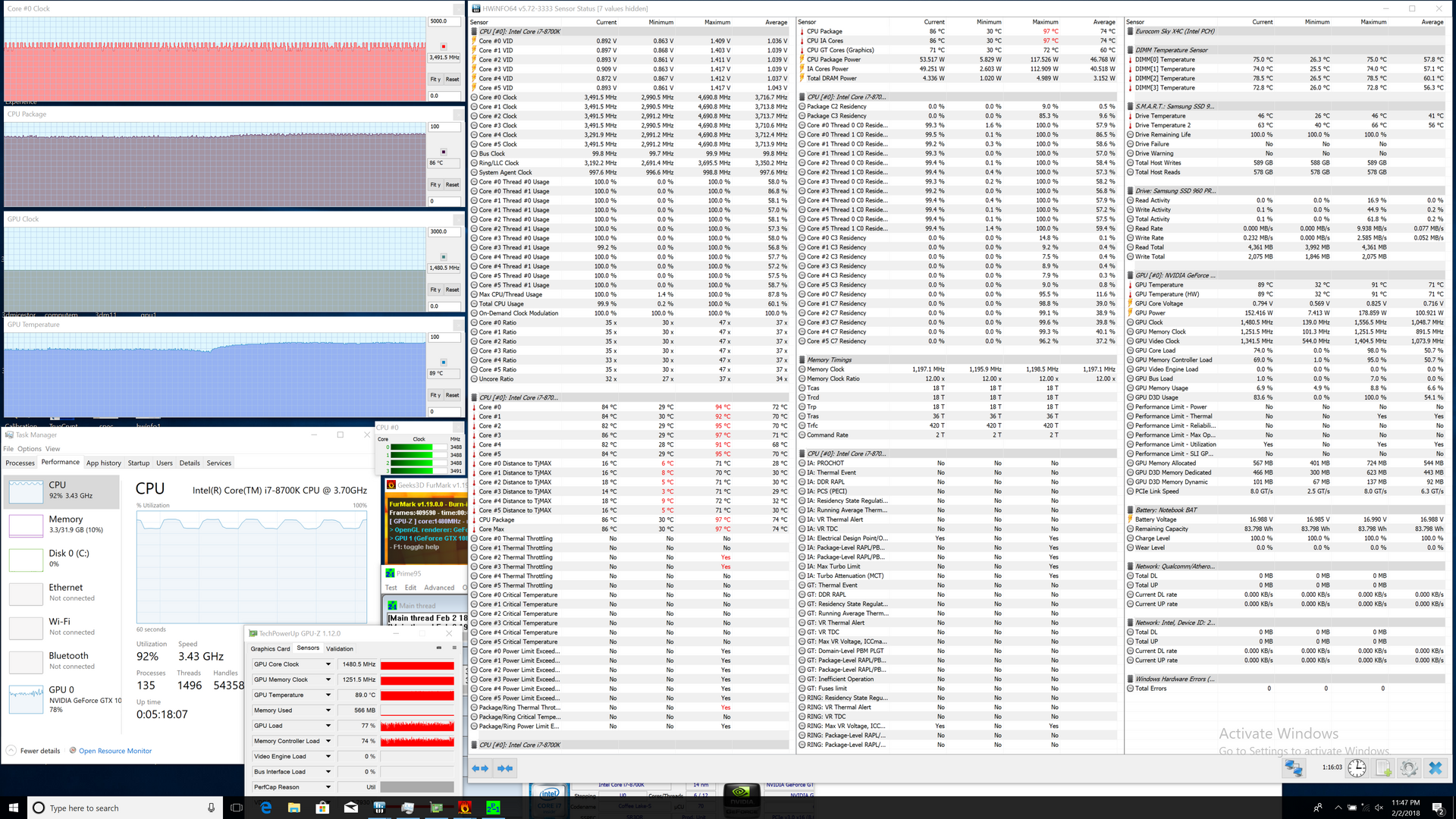Click Open Resource Monitor link
The width and height of the screenshot is (1456, 819).
pos(115,751)
